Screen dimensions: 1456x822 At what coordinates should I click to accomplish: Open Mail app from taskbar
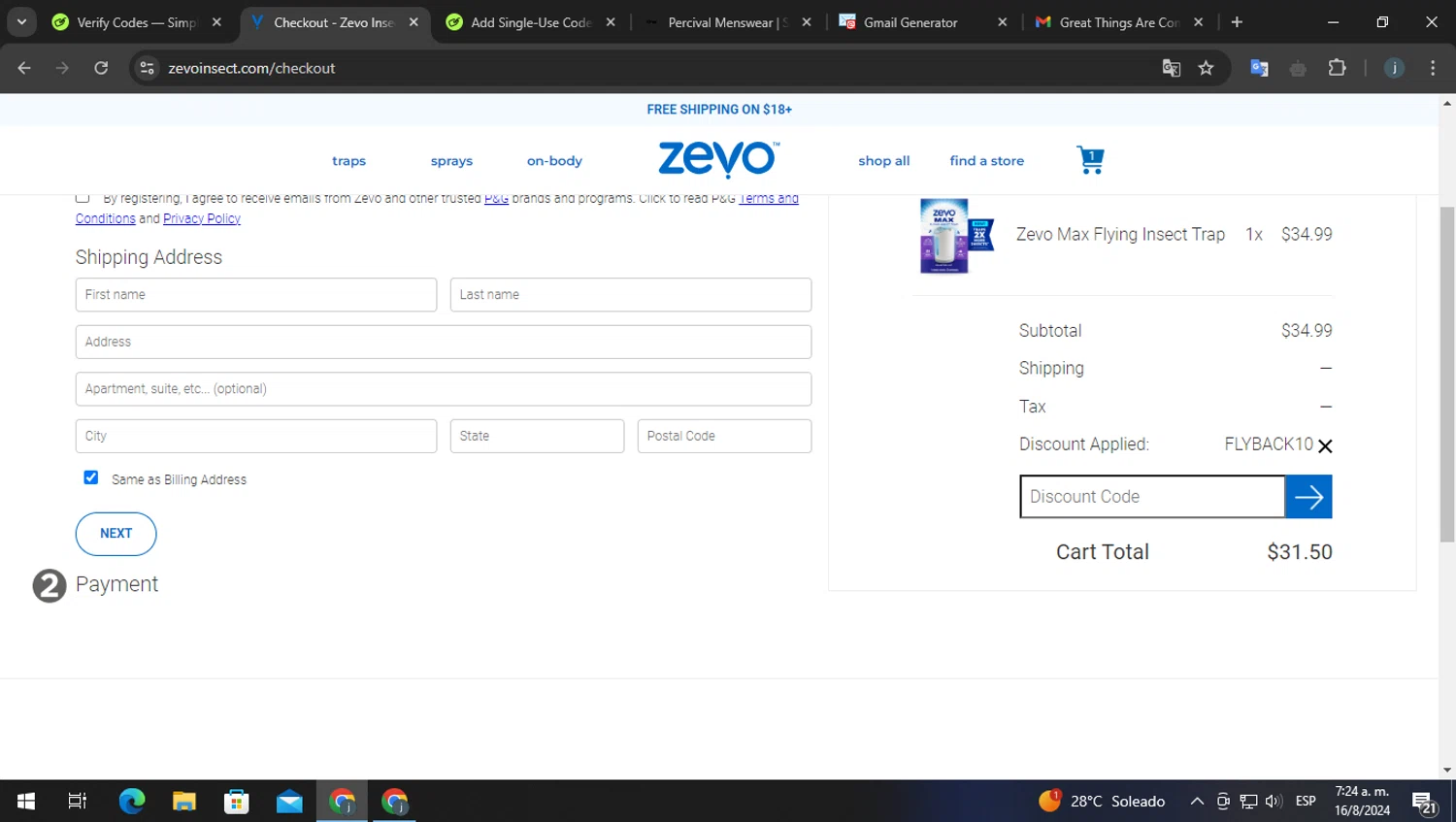[289, 801]
